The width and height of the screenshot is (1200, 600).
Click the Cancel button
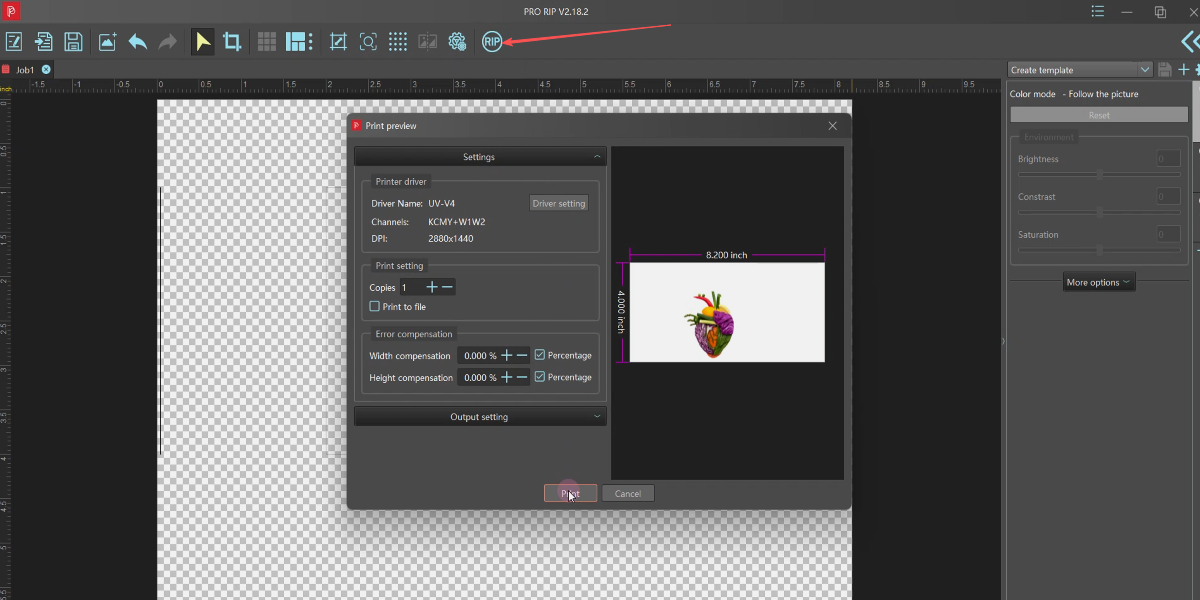[x=628, y=493]
